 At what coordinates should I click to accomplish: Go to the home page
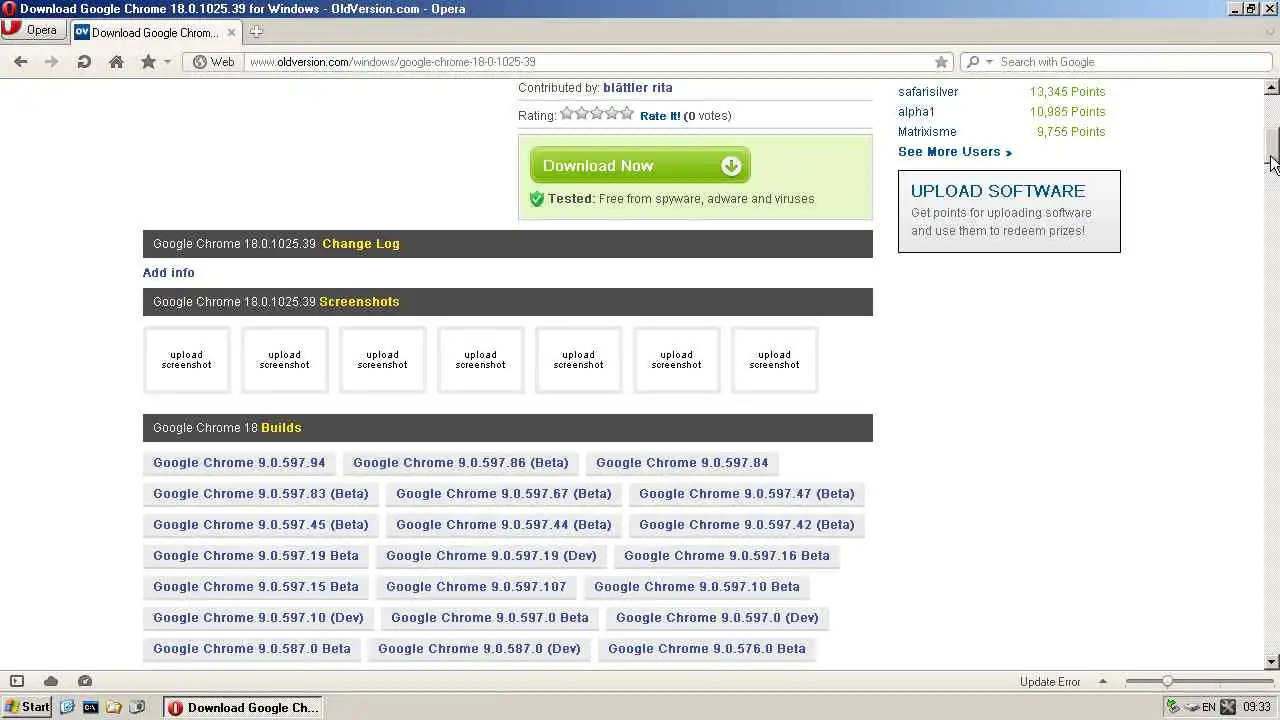click(116, 62)
